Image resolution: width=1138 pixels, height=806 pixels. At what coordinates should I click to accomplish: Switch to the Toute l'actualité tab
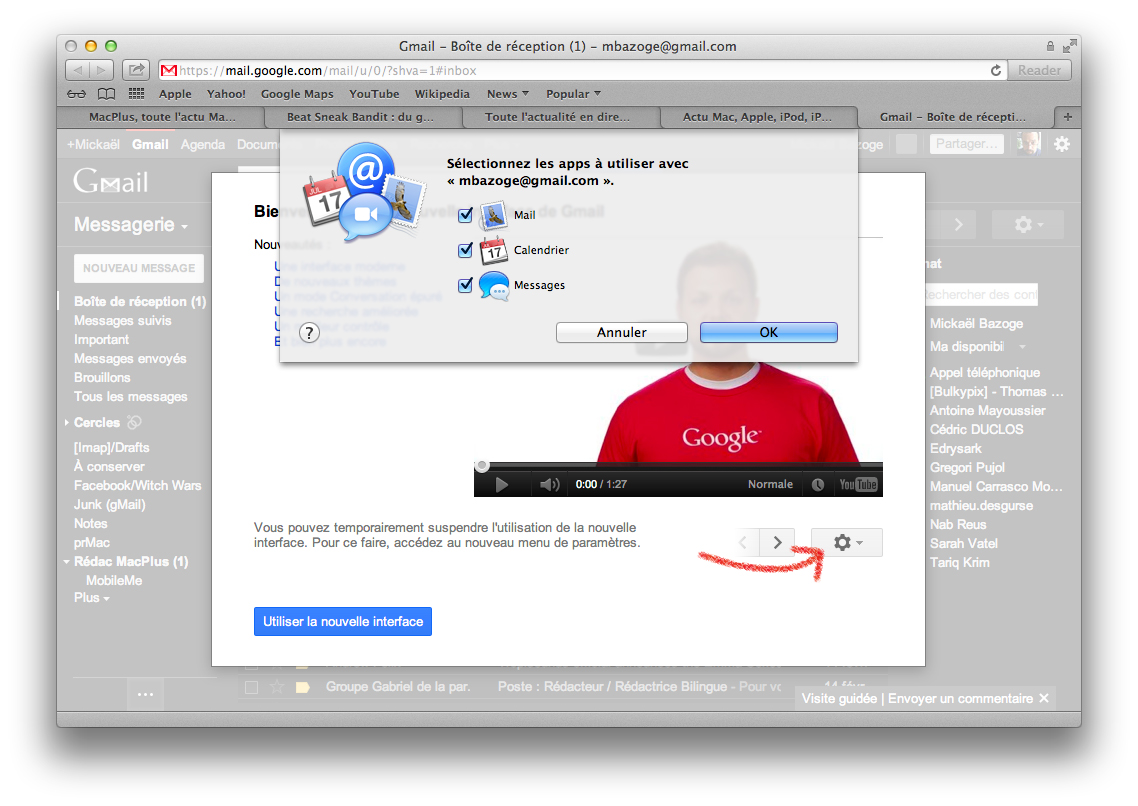tap(557, 116)
